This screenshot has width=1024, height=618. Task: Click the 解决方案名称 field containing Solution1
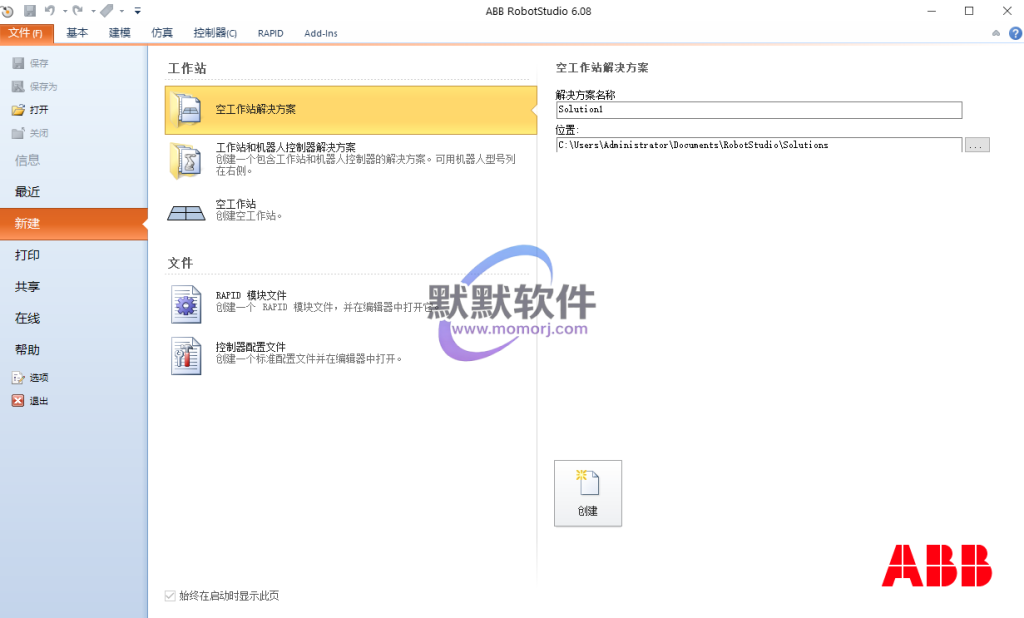759,110
